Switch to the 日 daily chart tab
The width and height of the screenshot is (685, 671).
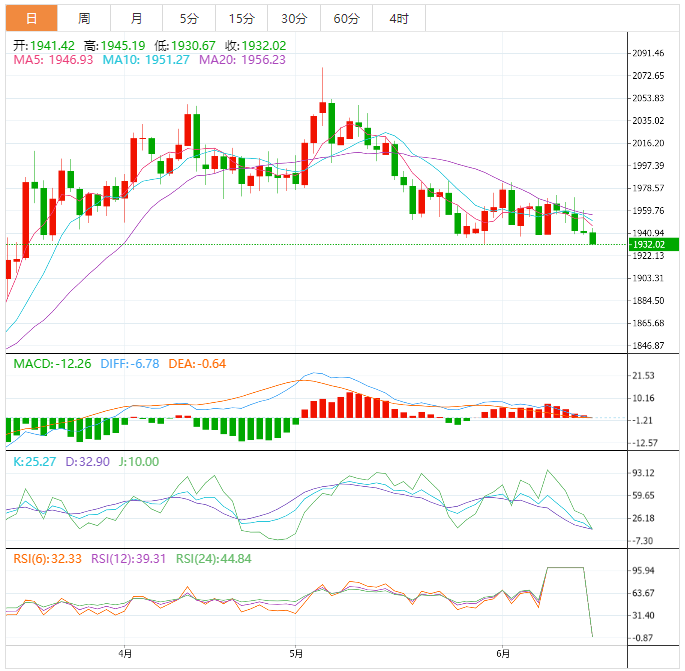coord(32,18)
